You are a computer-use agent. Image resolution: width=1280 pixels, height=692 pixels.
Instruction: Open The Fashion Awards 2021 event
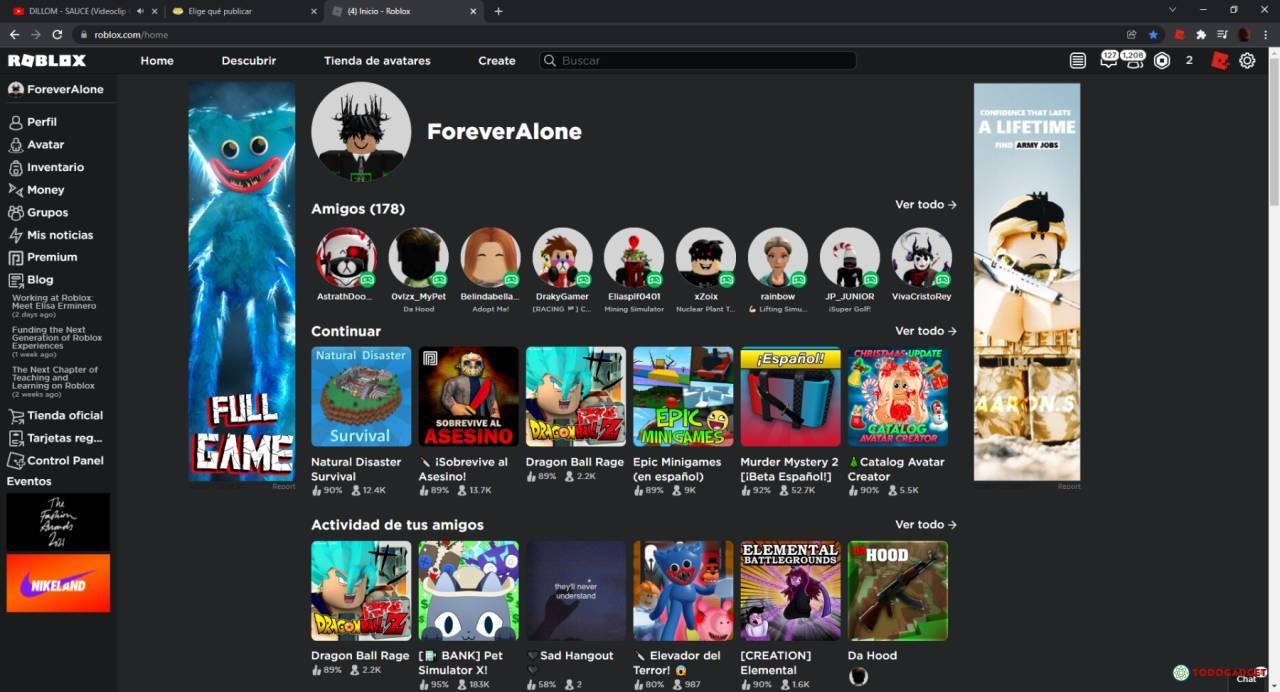58,522
